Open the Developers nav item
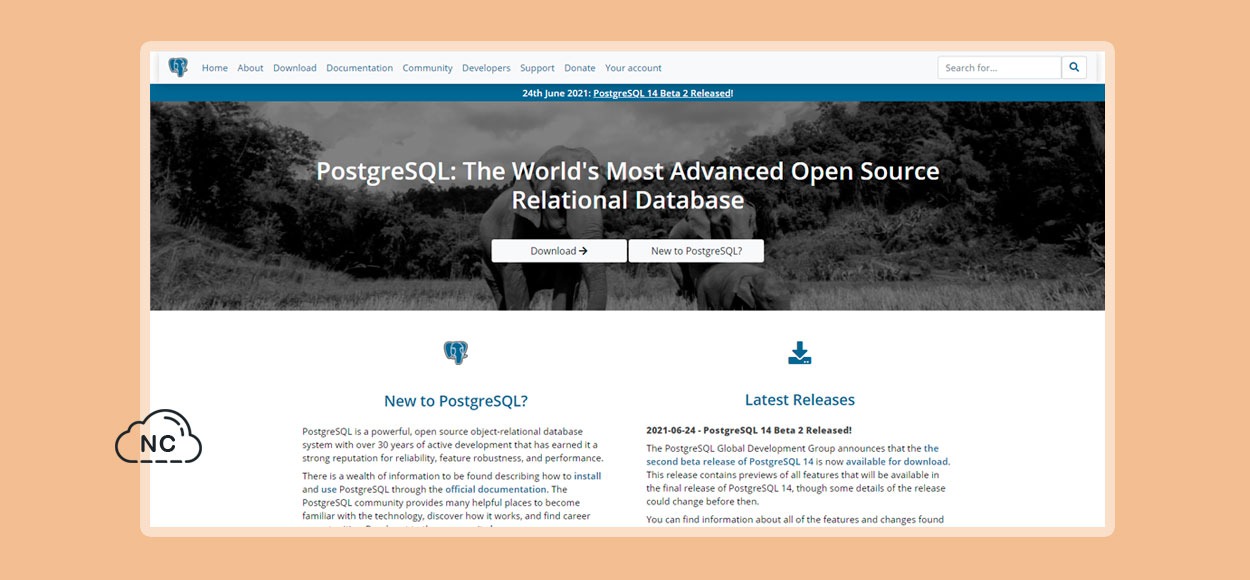Image resolution: width=1250 pixels, height=580 pixels. pos(486,68)
